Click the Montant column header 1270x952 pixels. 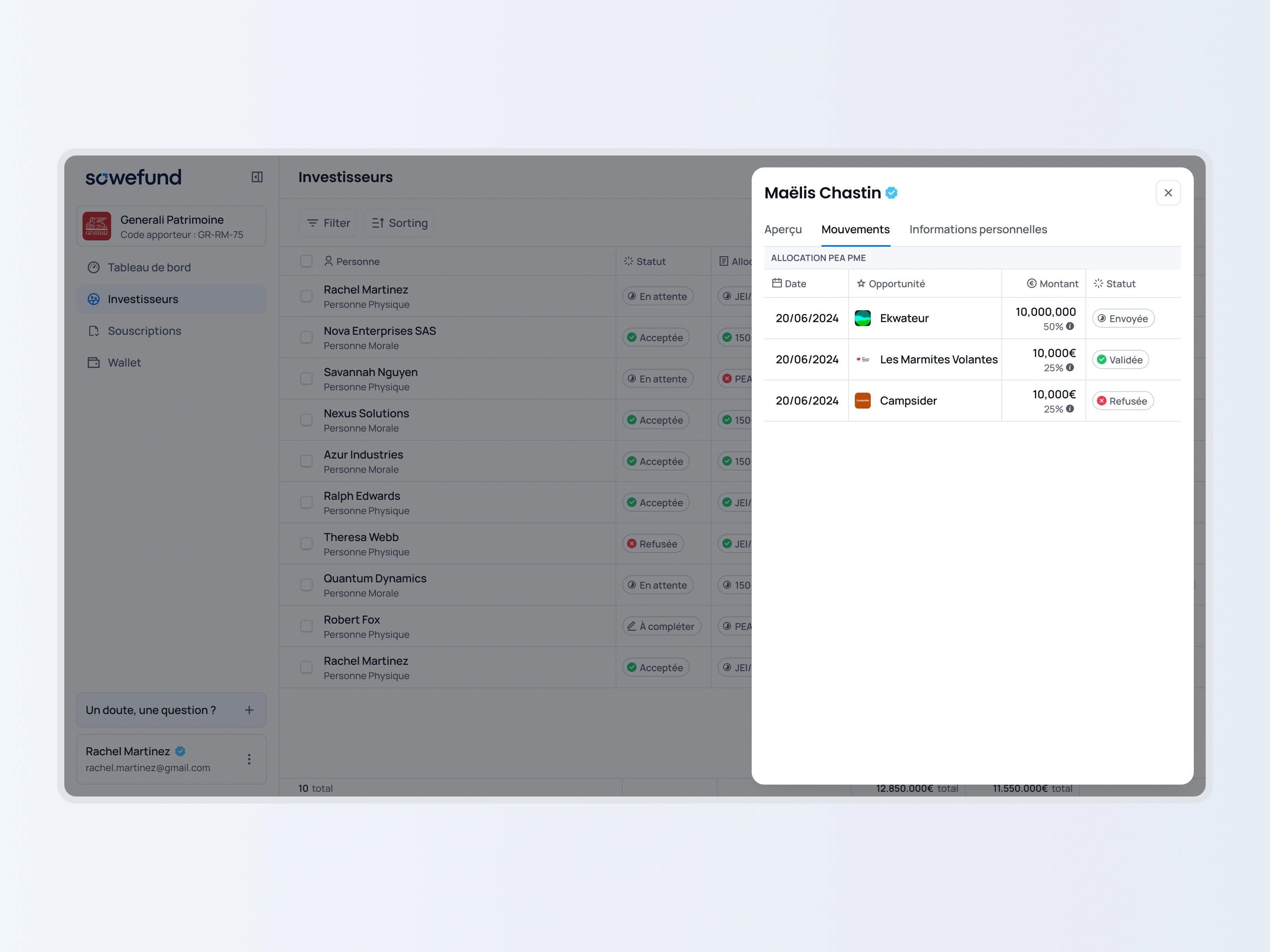click(1053, 284)
